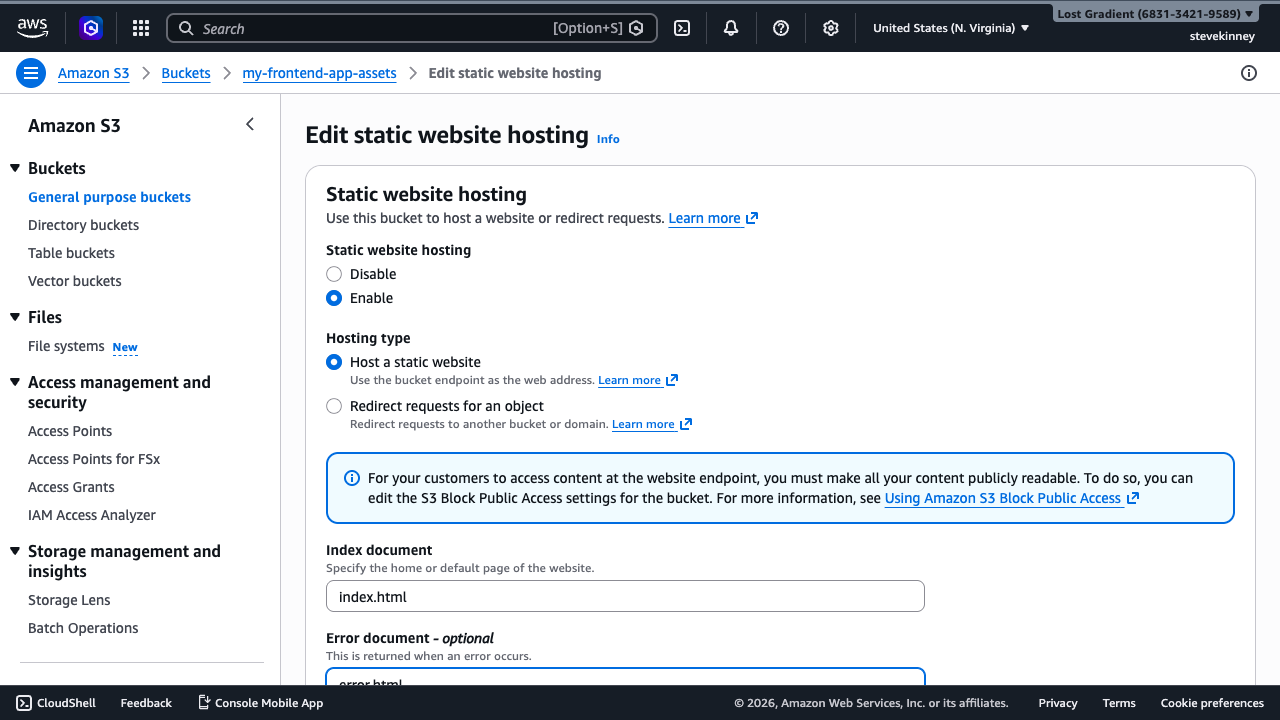Open Access Points for FSx in sidebar
1280x720 pixels.
click(94, 459)
